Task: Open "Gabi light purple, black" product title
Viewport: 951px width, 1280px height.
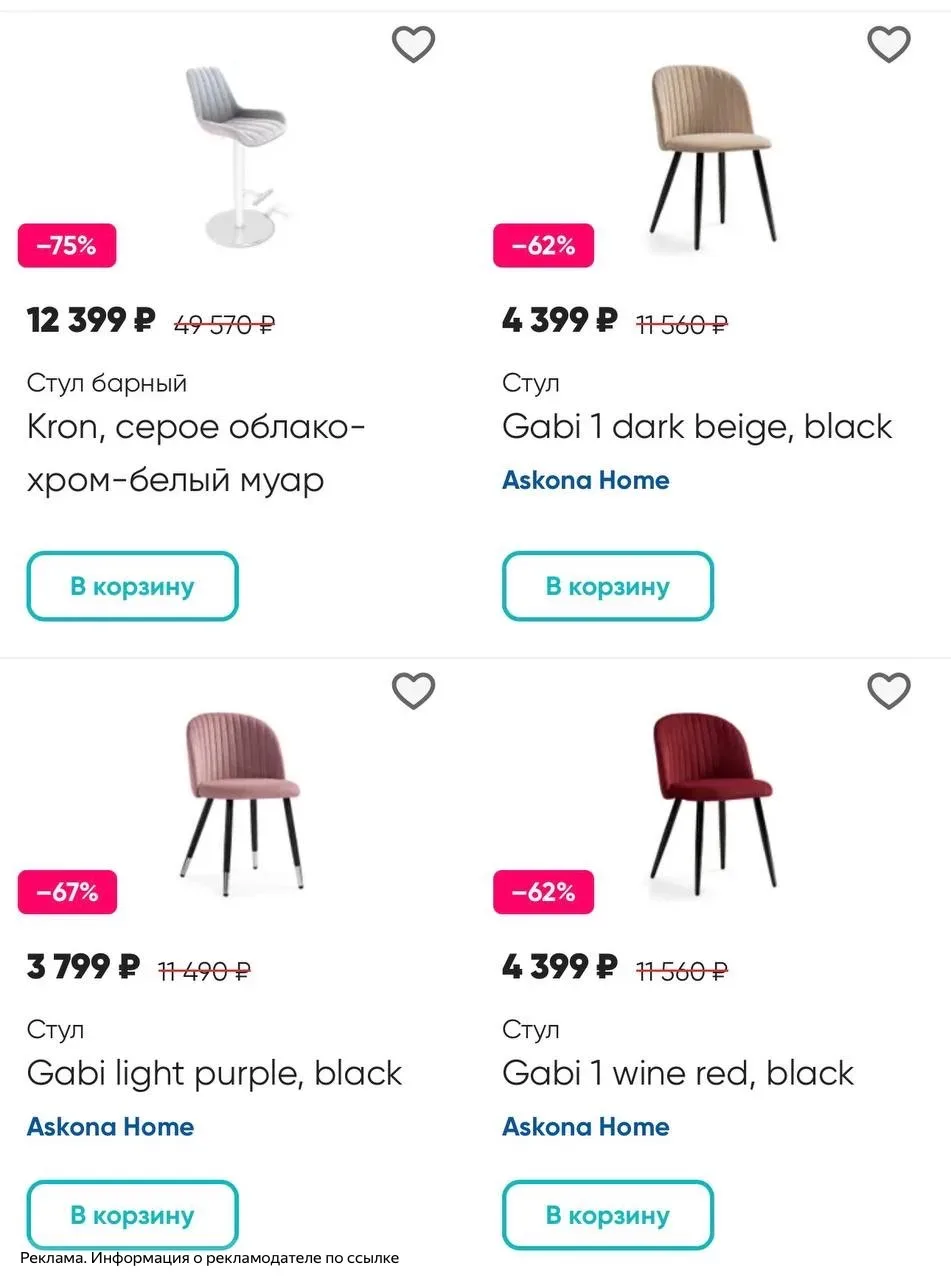Action: coord(214,1073)
